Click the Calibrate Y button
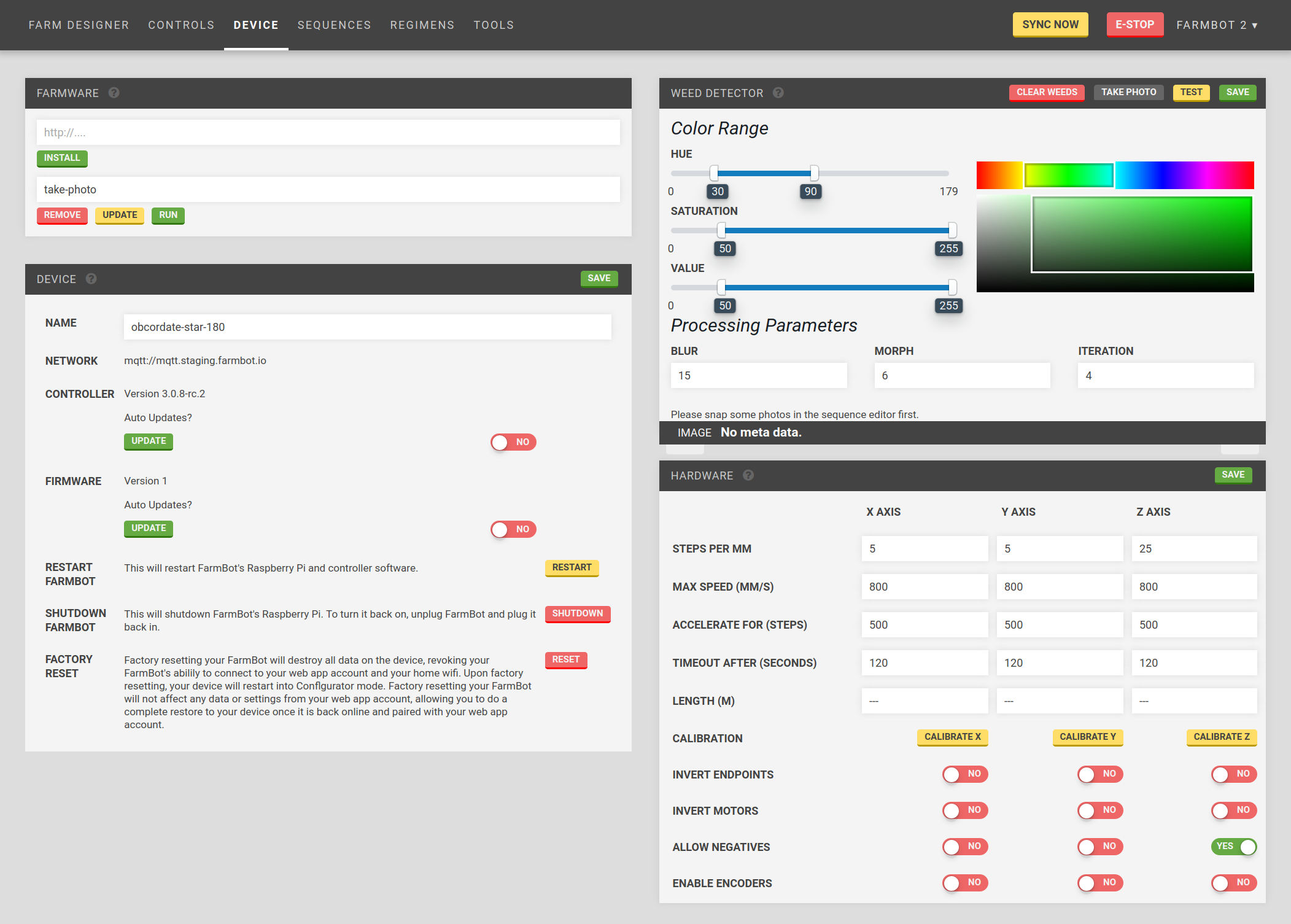 [1087, 737]
